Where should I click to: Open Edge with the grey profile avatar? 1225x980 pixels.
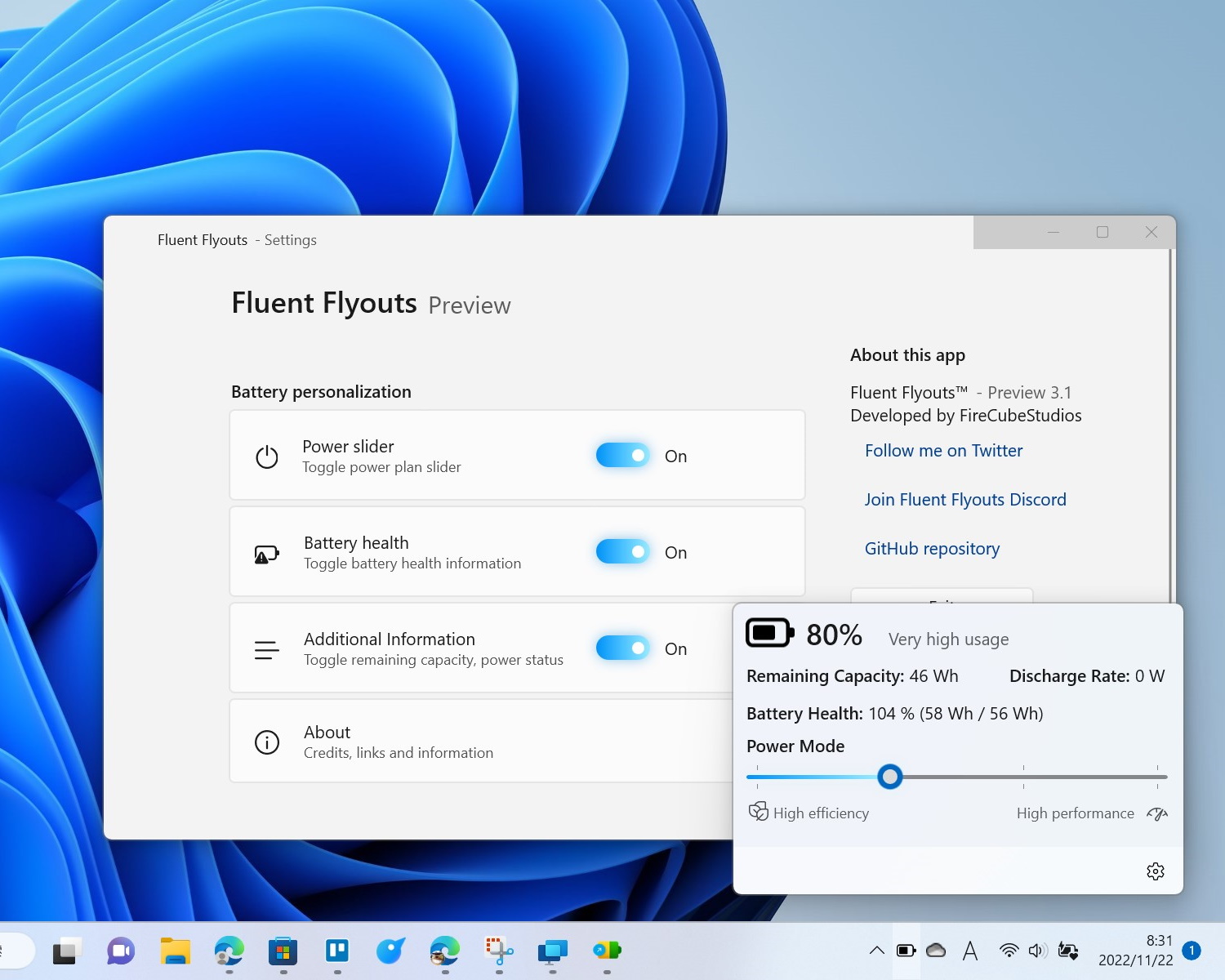pos(229,951)
